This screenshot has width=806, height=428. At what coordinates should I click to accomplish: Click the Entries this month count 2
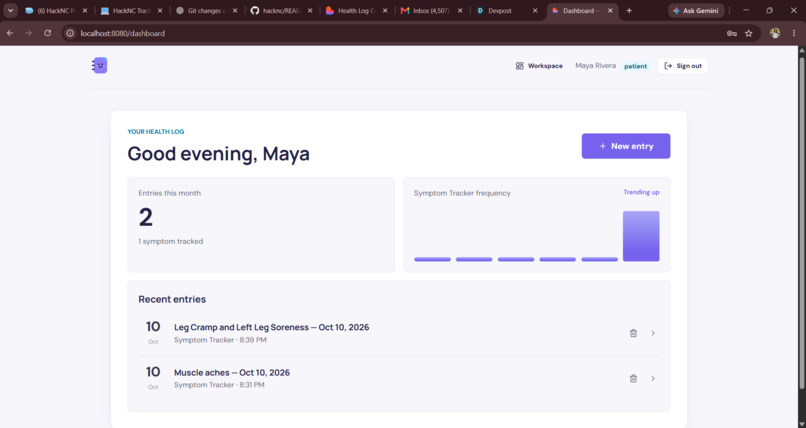pyautogui.click(x=145, y=217)
